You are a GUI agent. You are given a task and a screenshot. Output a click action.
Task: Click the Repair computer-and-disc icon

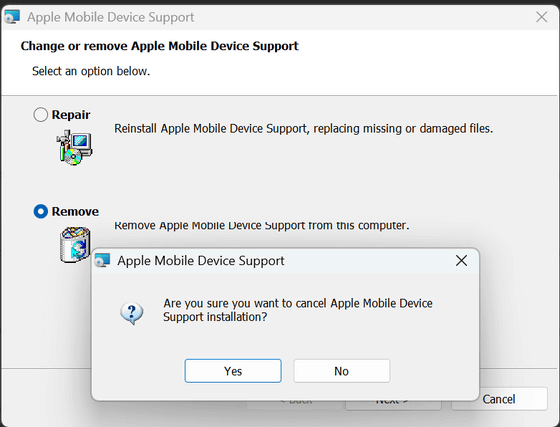click(74, 148)
